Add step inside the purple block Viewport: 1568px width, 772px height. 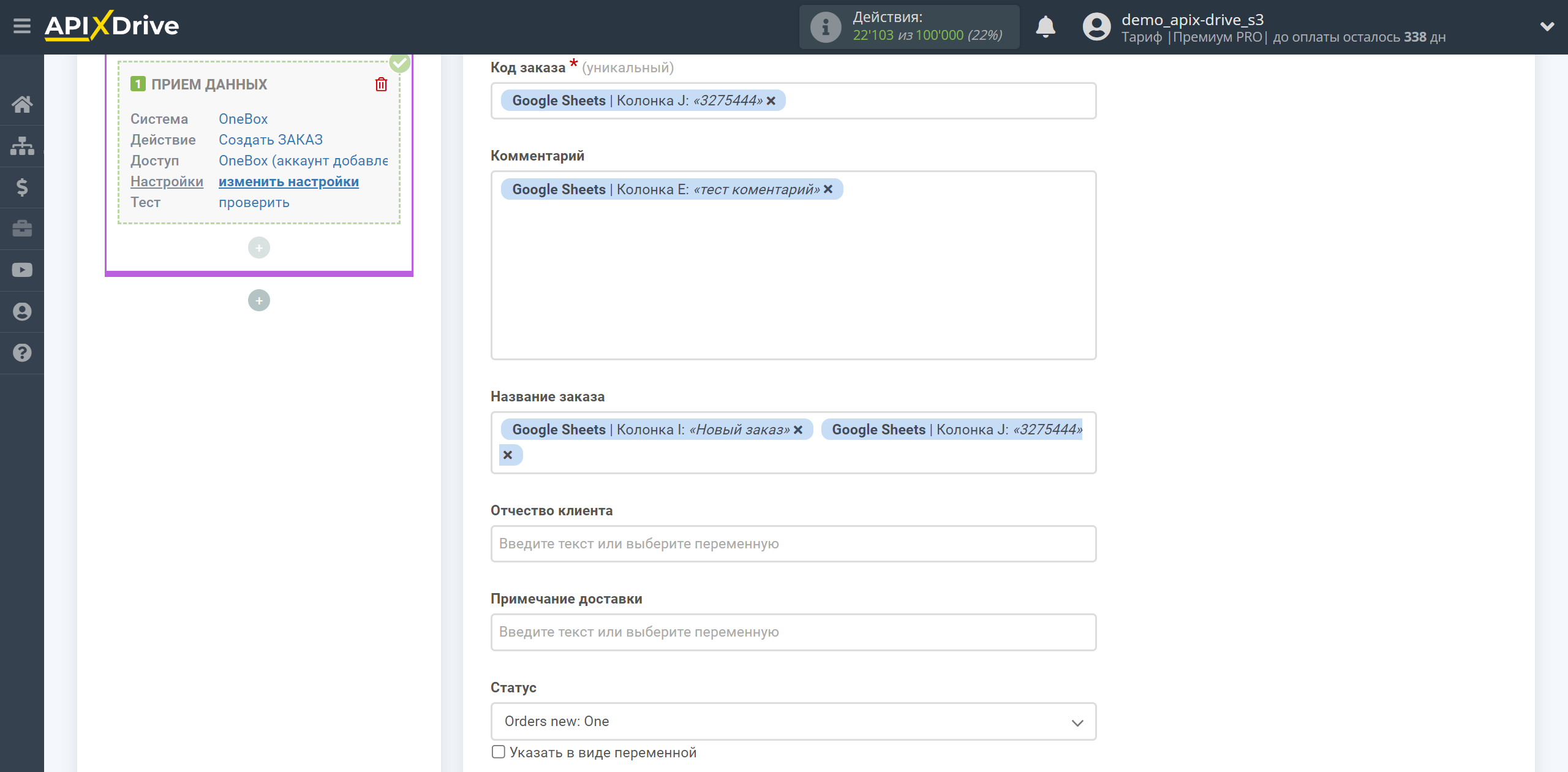point(259,248)
